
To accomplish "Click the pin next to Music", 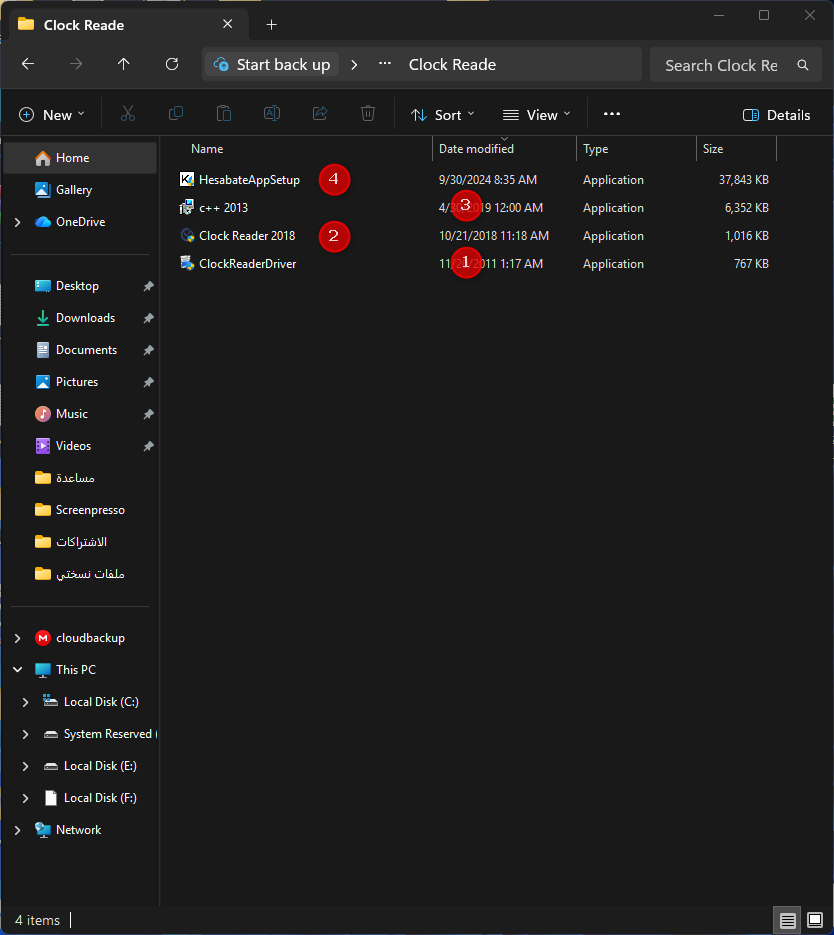I will click(x=148, y=414).
